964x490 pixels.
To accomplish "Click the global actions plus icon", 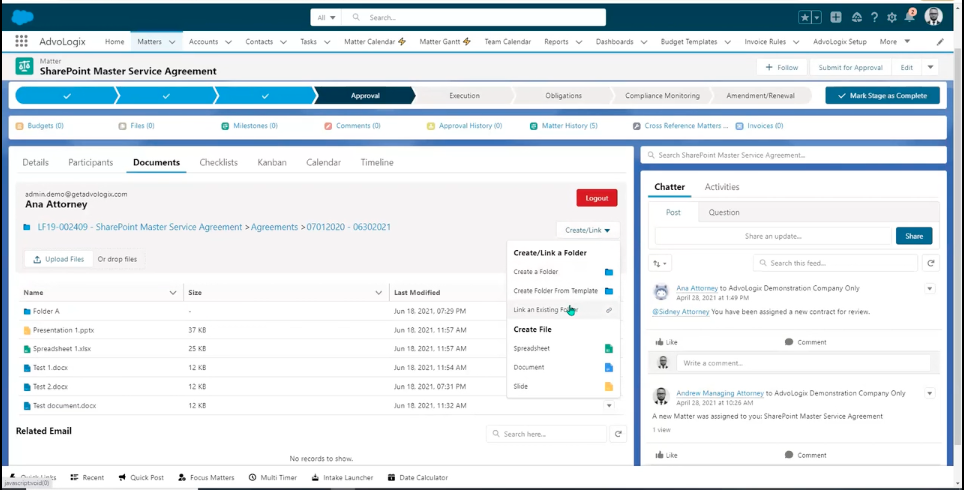I will click(836, 17).
